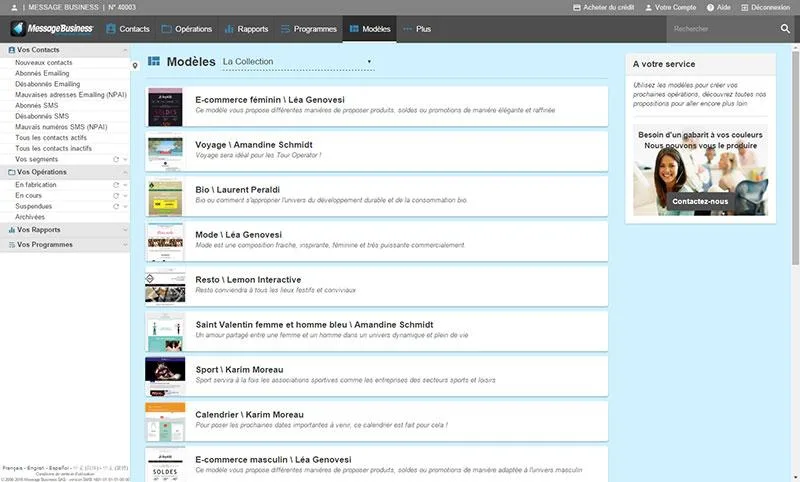The image size is (800, 482).
Task: Expand the Vos Programmes section
Action: click(x=125, y=245)
